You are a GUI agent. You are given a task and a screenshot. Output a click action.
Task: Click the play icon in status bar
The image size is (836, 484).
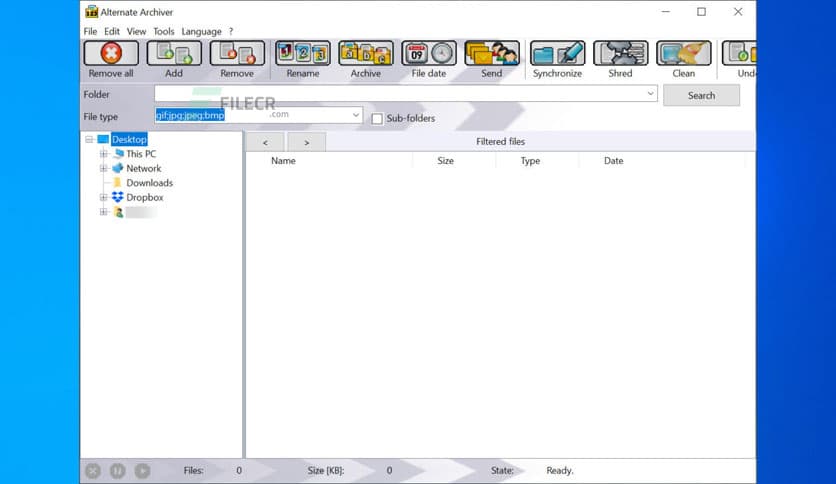point(142,471)
